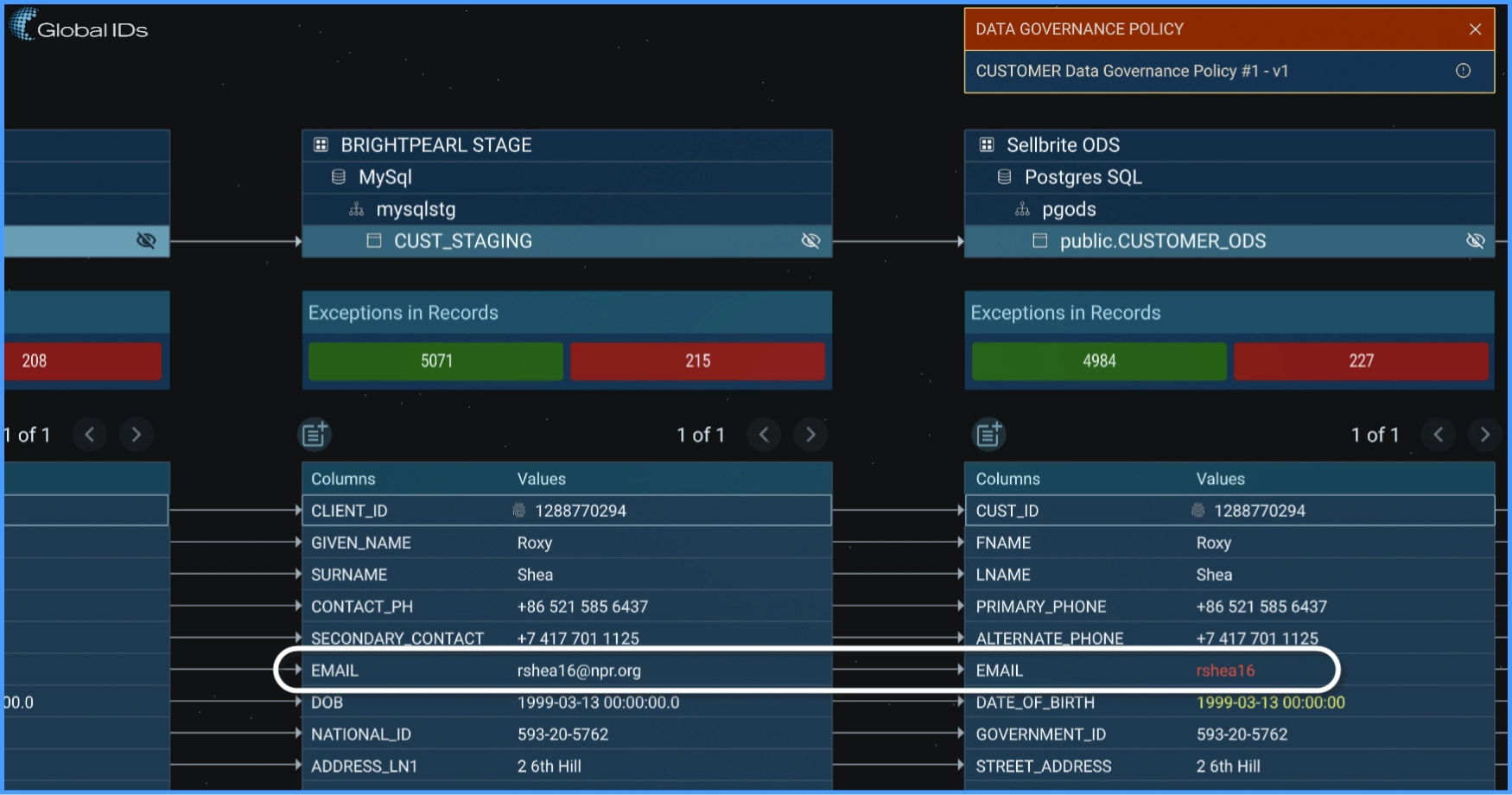Select the MySql tree row
Image resolution: width=1512 pixels, height=795 pixels.
click(x=567, y=177)
